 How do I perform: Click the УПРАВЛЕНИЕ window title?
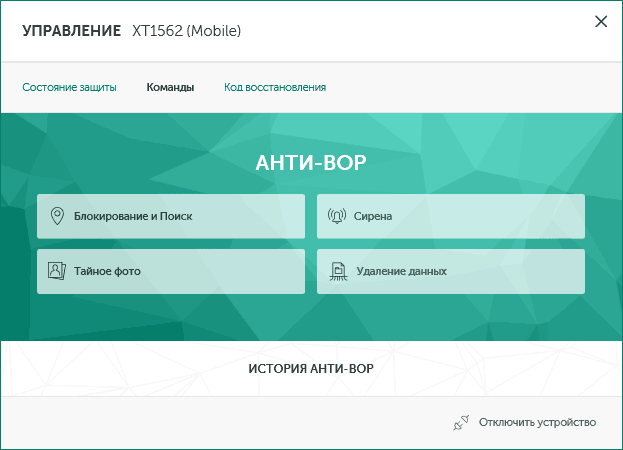(x=70, y=31)
